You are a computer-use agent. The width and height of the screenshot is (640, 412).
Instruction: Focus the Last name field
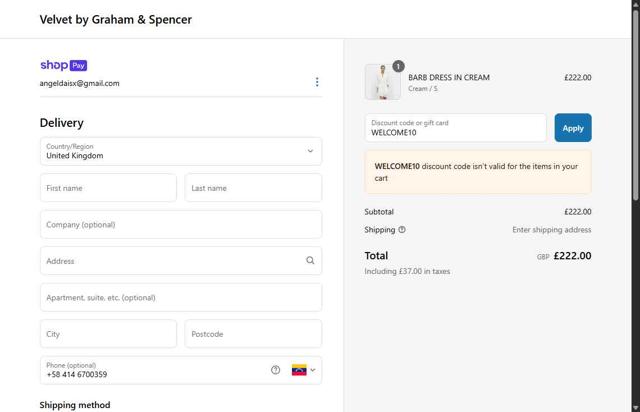point(253,188)
